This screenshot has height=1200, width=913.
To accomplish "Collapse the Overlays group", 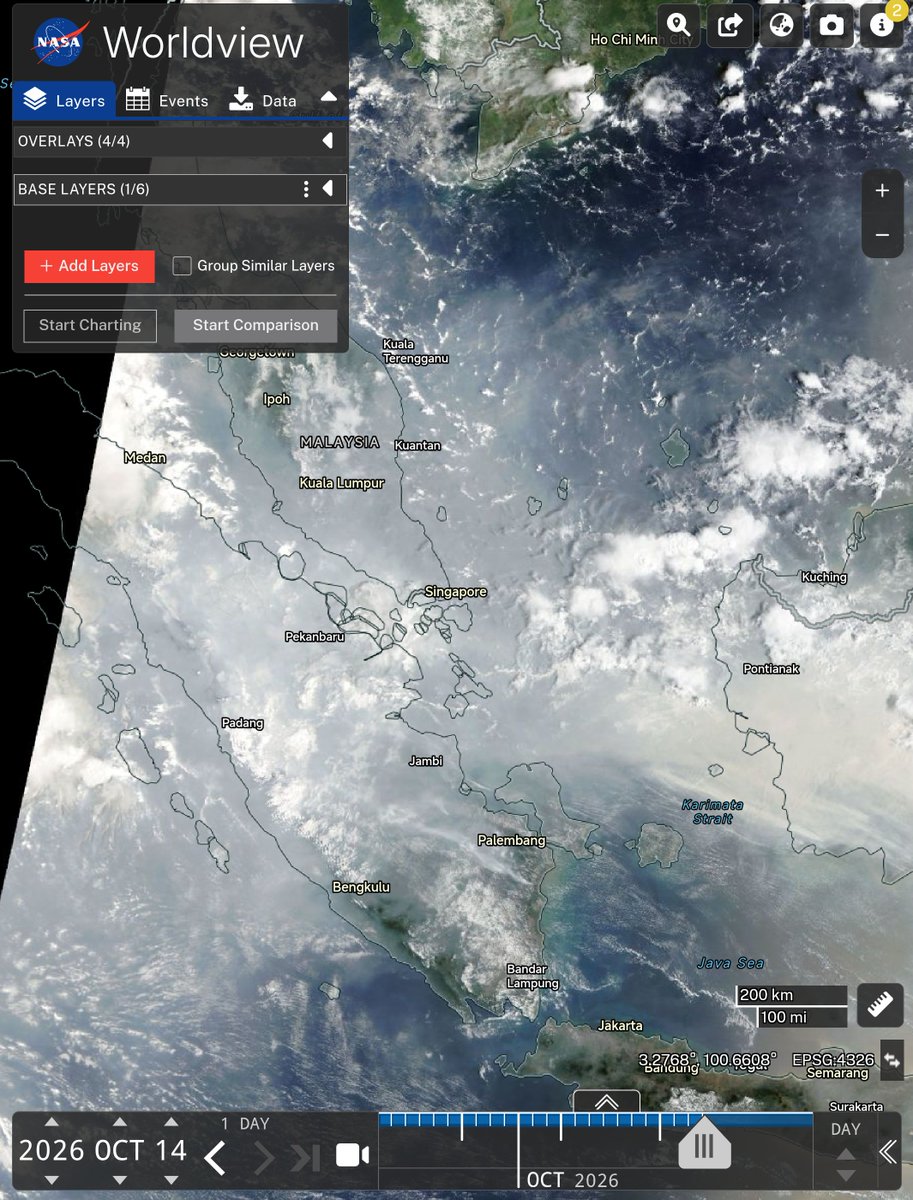I will click(327, 141).
